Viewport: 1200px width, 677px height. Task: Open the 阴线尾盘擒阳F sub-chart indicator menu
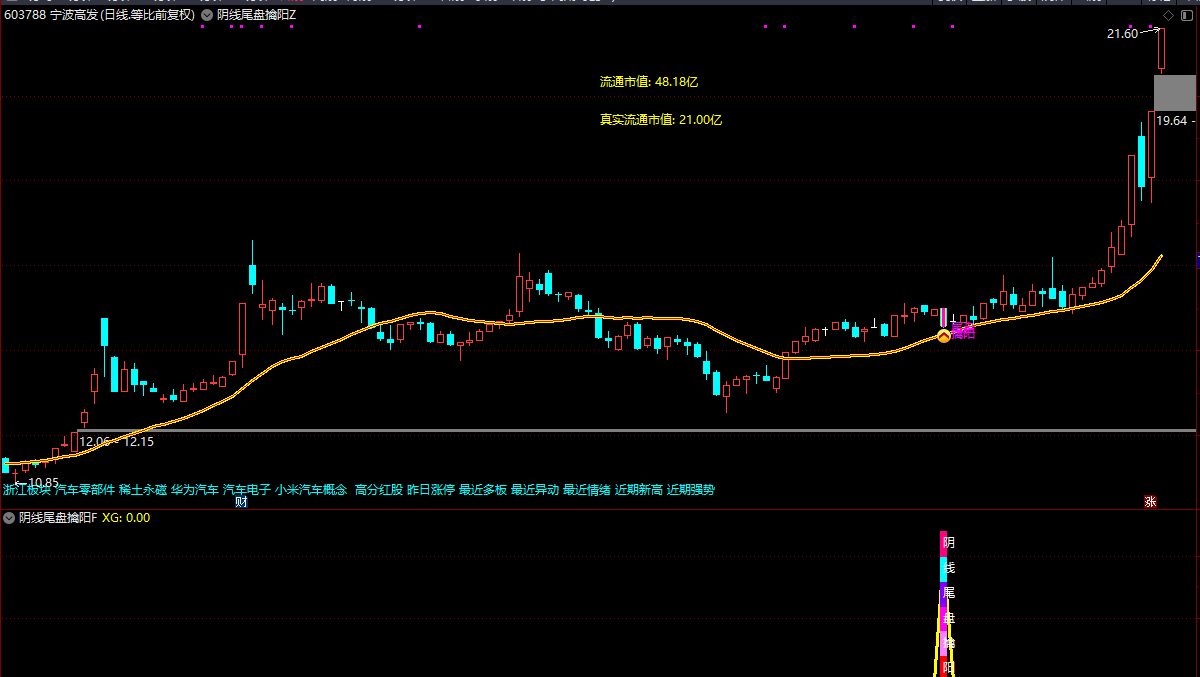[9, 518]
